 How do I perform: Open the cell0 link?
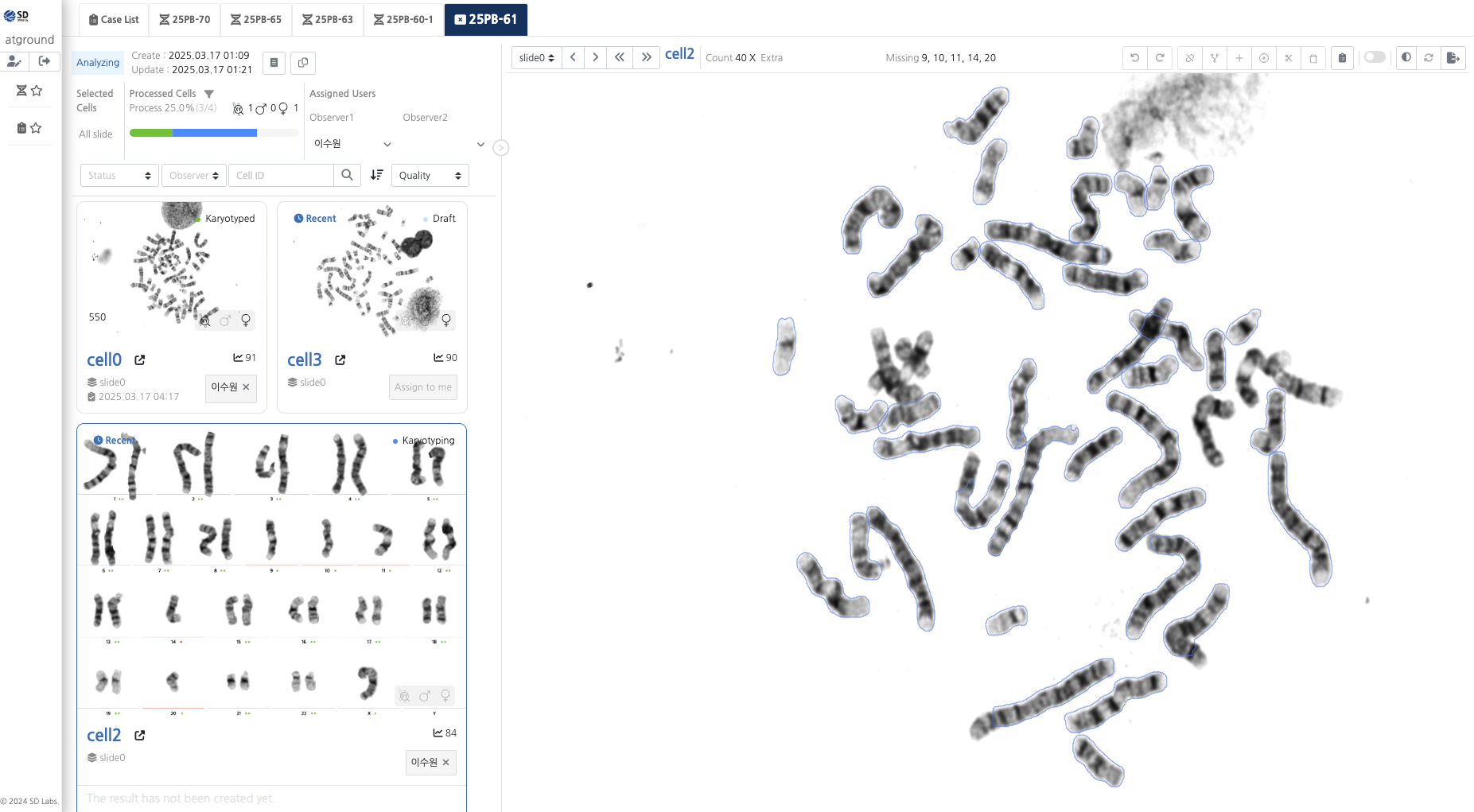coord(104,359)
